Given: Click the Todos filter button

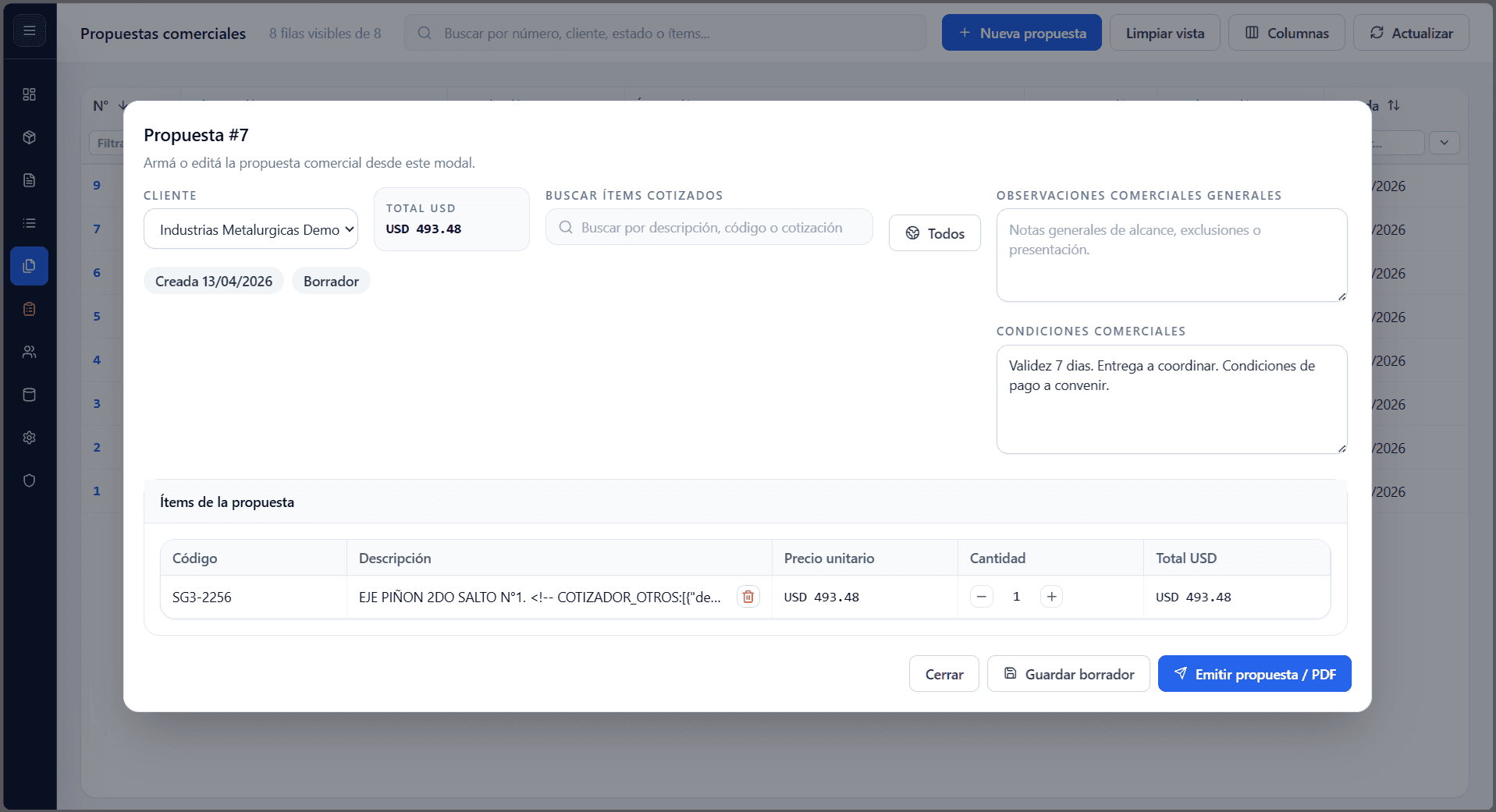Looking at the screenshot, I should click(x=934, y=233).
